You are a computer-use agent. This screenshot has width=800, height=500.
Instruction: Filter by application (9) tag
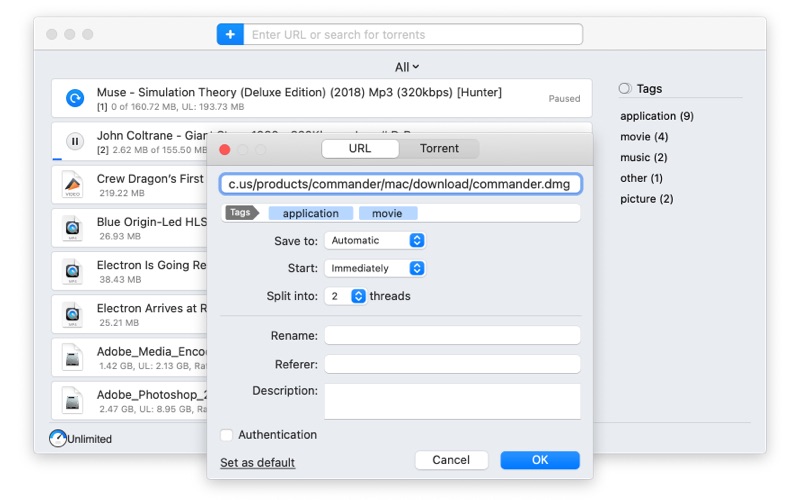click(x=657, y=116)
